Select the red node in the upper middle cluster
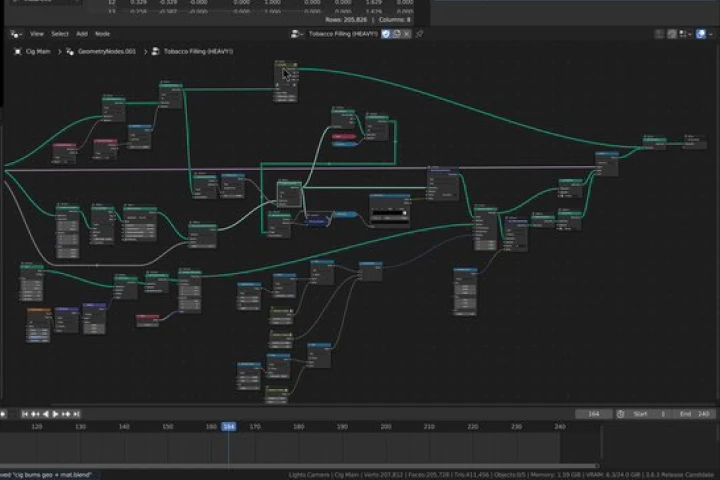Screen dimensions: 720x480 click(343, 136)
